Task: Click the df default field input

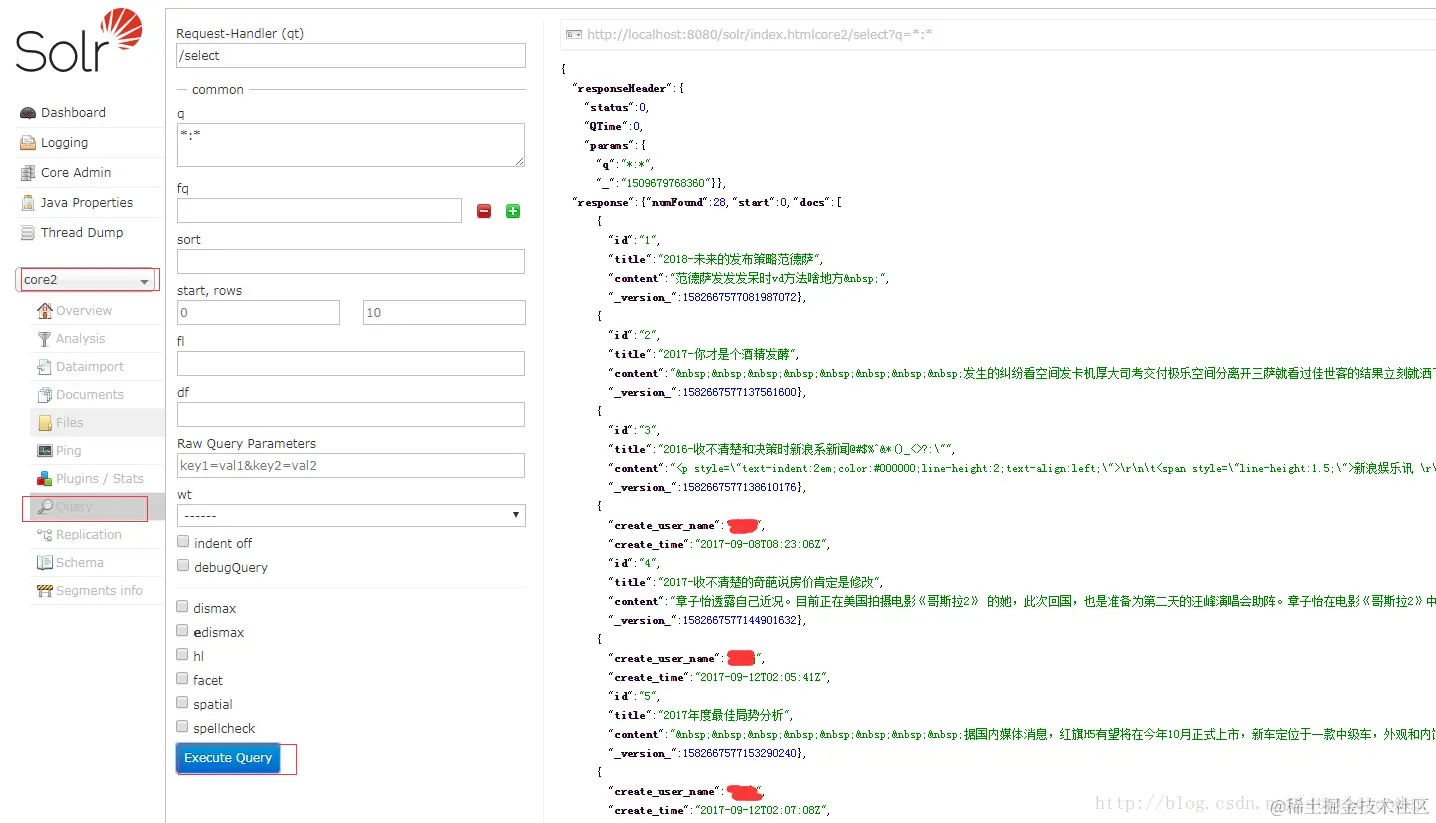Action: coord(351,414)
